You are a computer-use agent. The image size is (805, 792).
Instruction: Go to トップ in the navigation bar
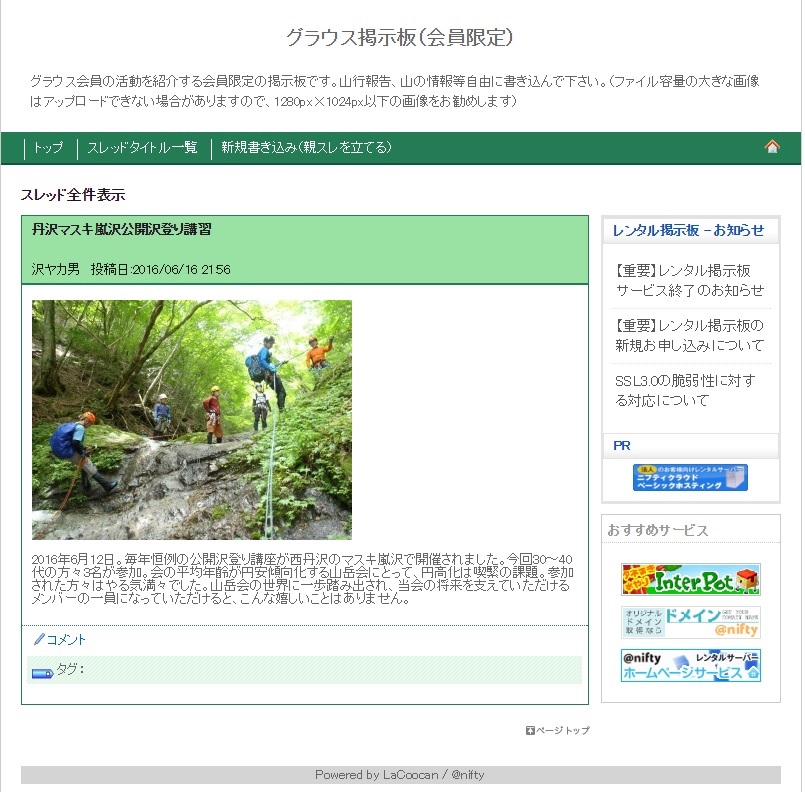[x=48, y=148]
